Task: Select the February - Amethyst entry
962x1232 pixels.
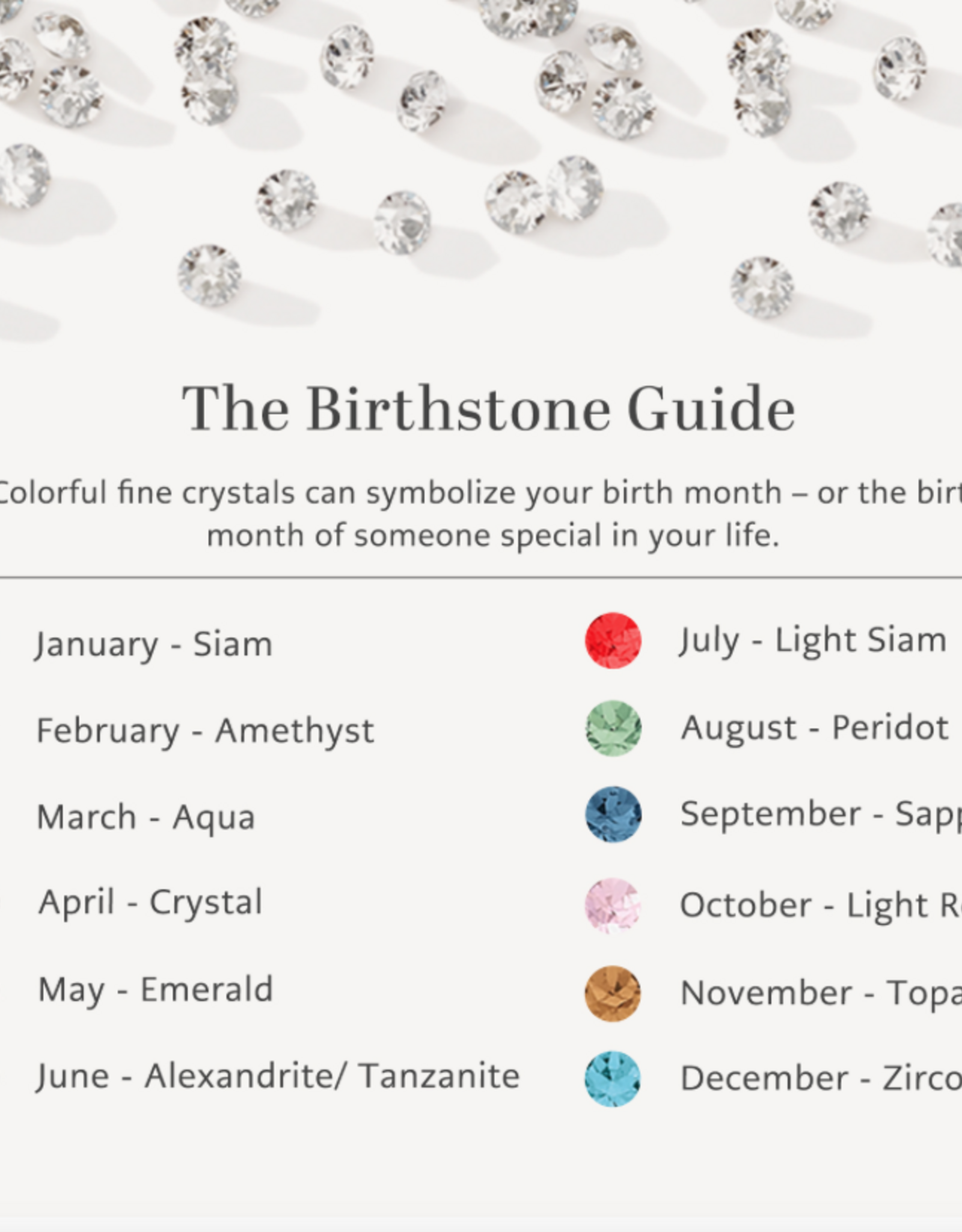Action: (205, 731)
